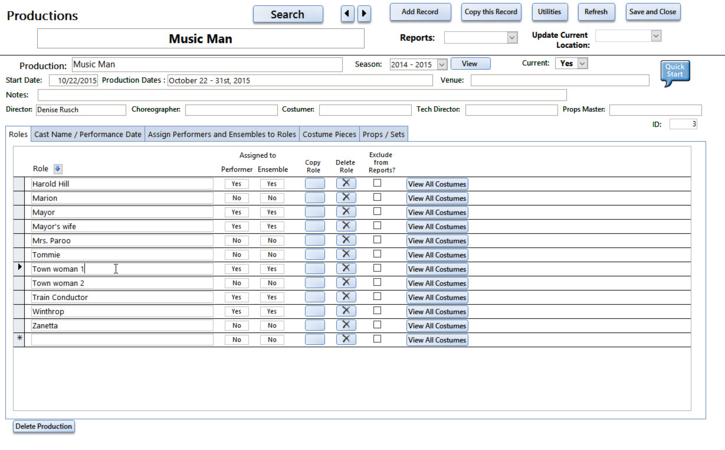Copy the Harold Hill role
This screenshot has height=450, width=725.
pyautogui.click(x=315, y=184)
